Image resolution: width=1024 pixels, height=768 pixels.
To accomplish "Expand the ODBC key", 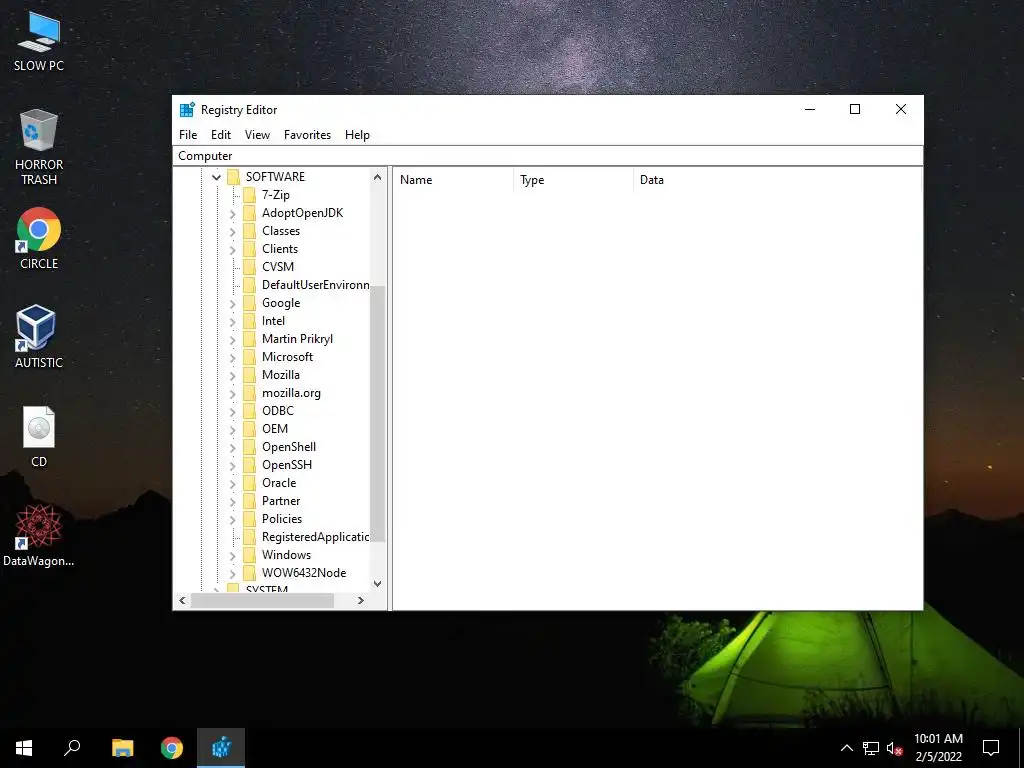I will (x=232, y=411).
